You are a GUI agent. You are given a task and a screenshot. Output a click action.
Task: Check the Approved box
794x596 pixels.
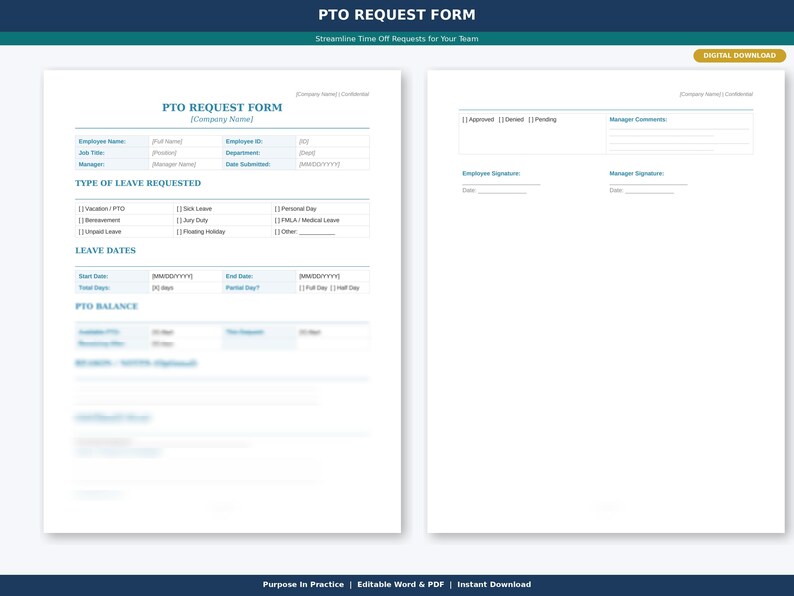click(465, 120)
